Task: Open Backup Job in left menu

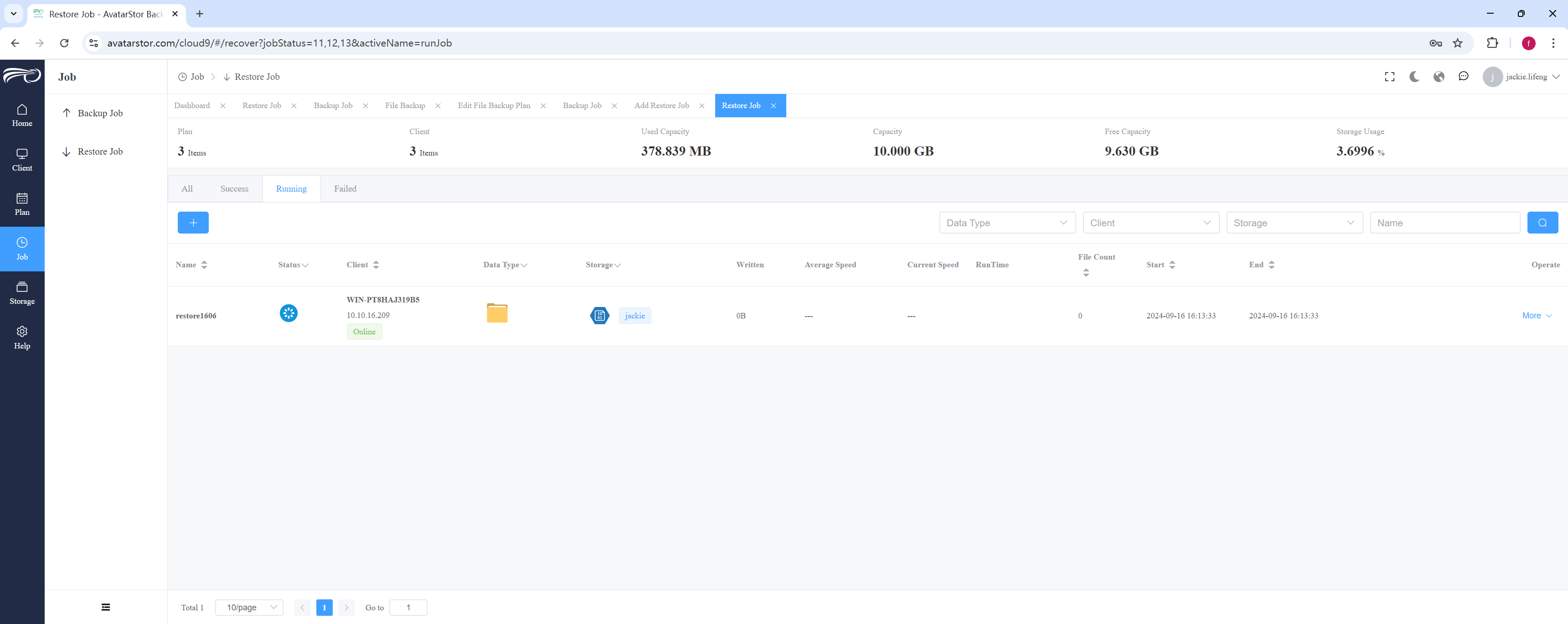Action: [x=100, y=113]
